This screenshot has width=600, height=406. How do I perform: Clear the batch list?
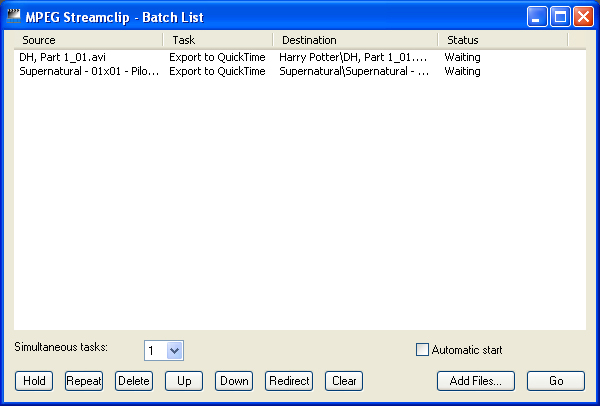[x=344, y=381]
